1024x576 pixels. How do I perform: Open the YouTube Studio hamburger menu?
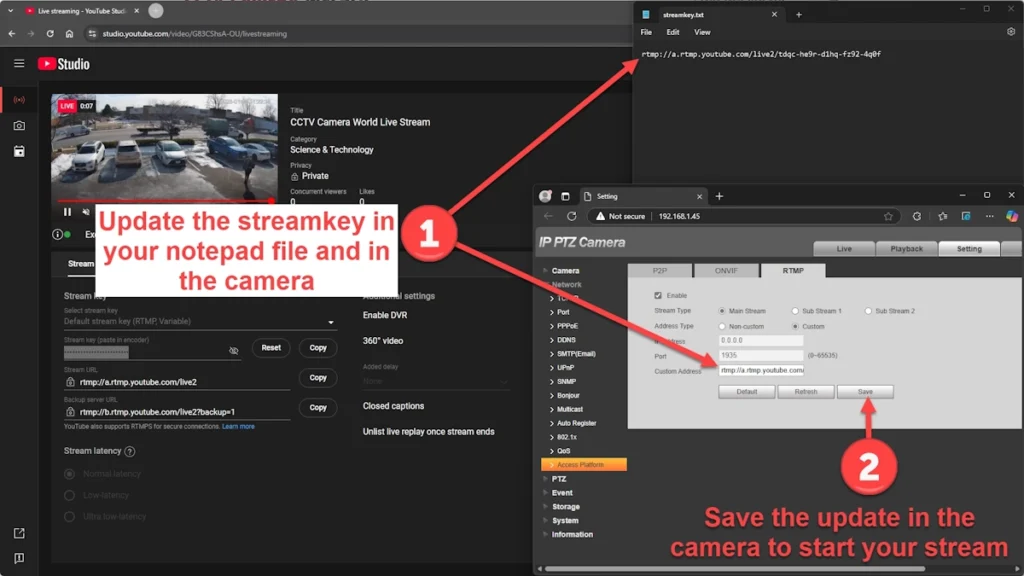click(19, 64)
